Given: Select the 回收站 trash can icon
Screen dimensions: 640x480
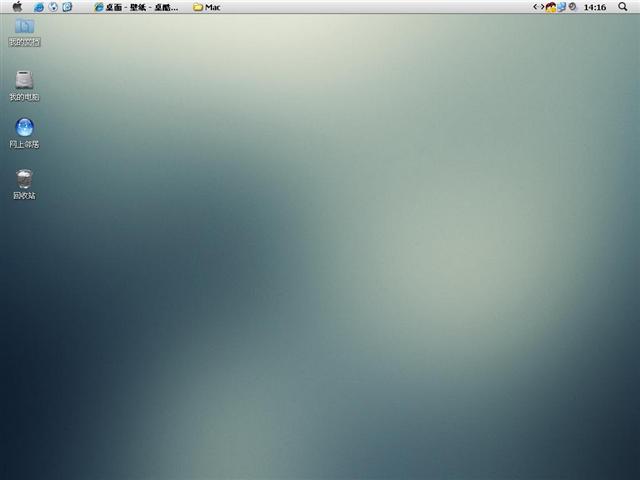Looking at the screenshot, I should point(24,179).
